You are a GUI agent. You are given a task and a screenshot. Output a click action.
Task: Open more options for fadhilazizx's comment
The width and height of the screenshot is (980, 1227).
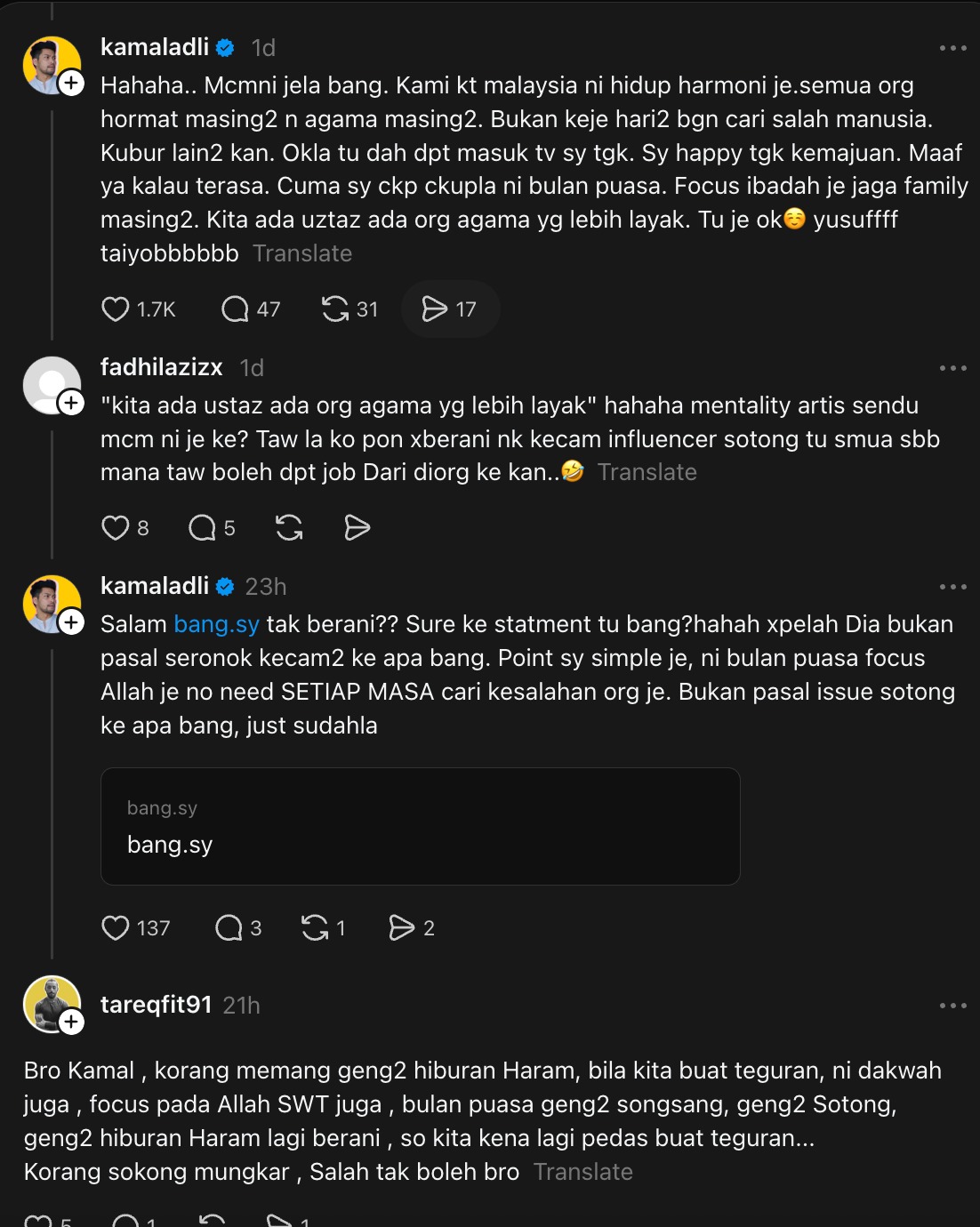[x=952, y=368]
